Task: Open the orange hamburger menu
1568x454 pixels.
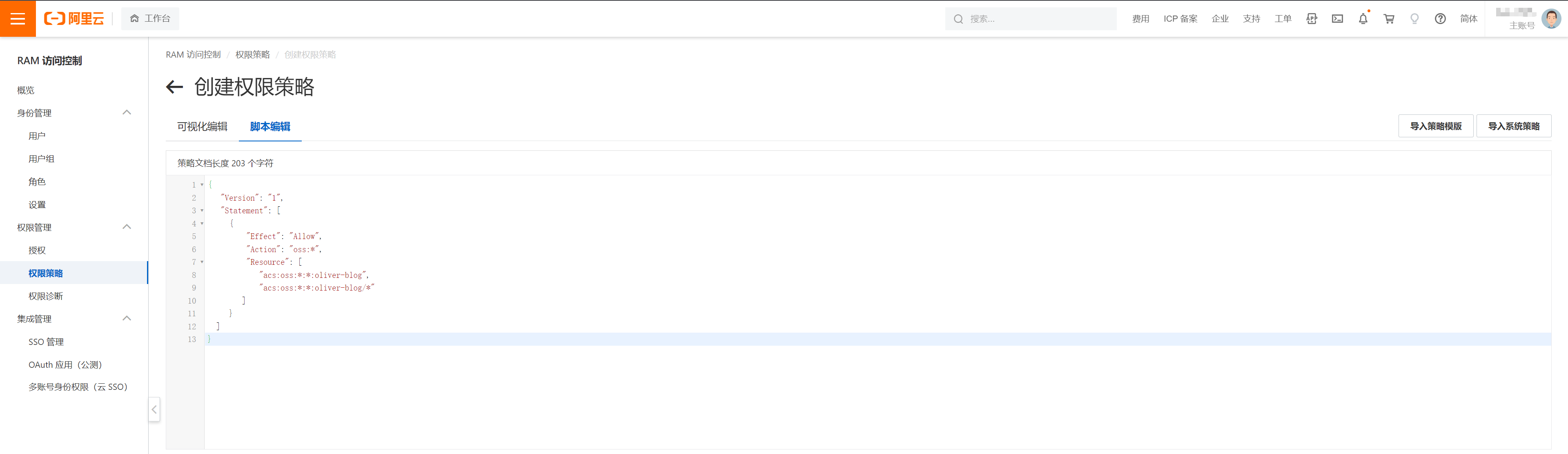Action: [18, 19]
